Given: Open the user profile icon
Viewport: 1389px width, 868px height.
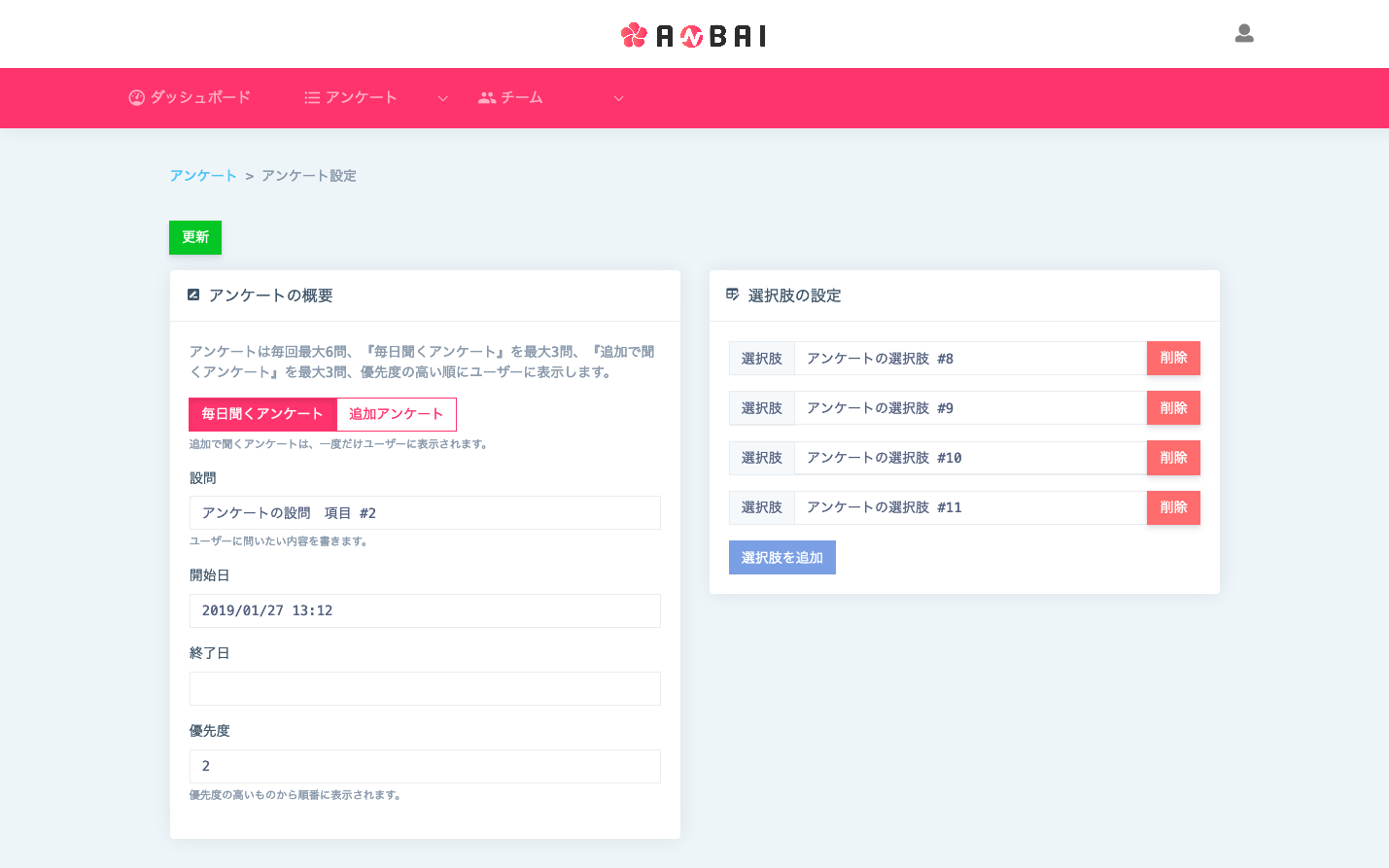Looking at the screenshot, I should [x=1244, y=33].
